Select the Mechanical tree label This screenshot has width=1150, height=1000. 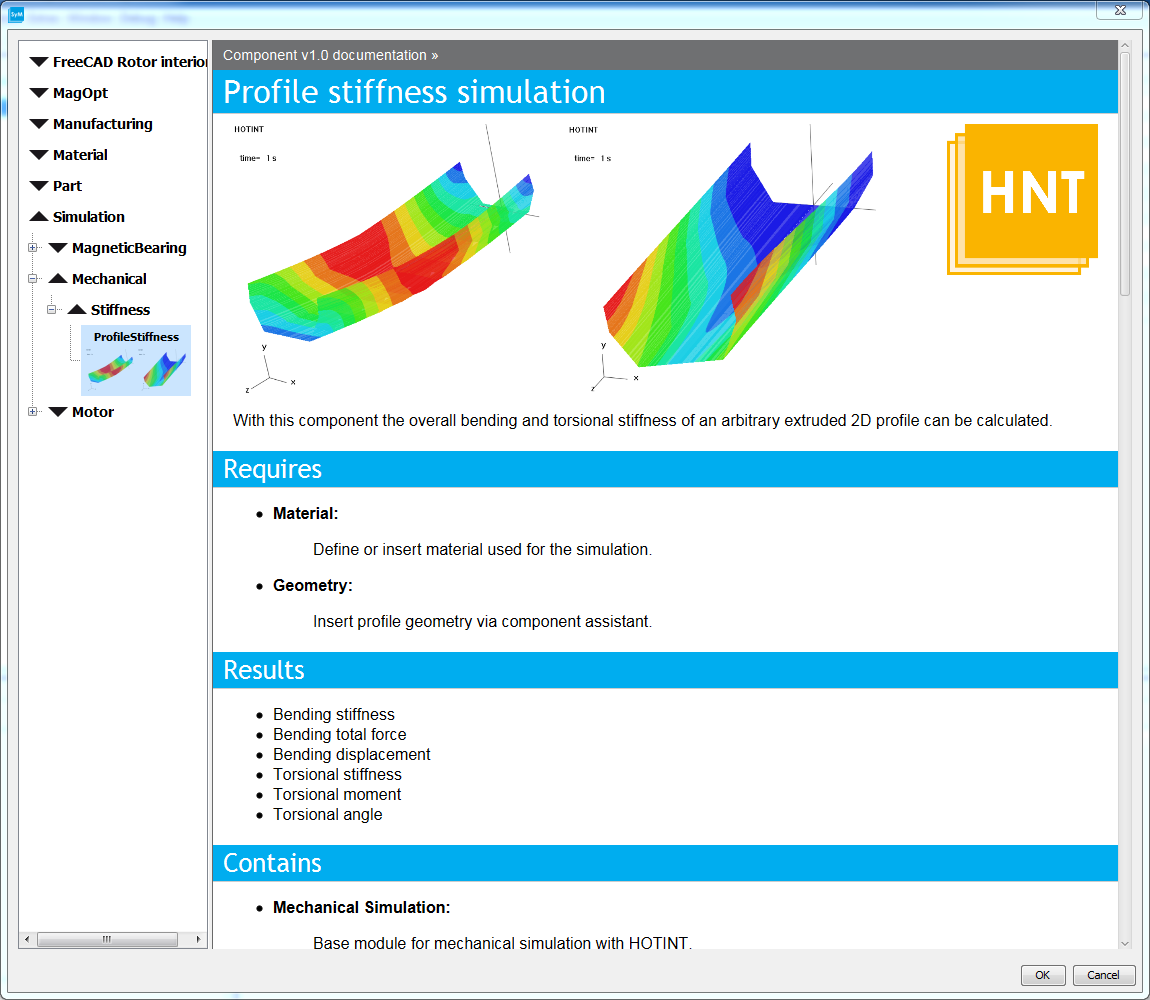click(x=109, y=279)
